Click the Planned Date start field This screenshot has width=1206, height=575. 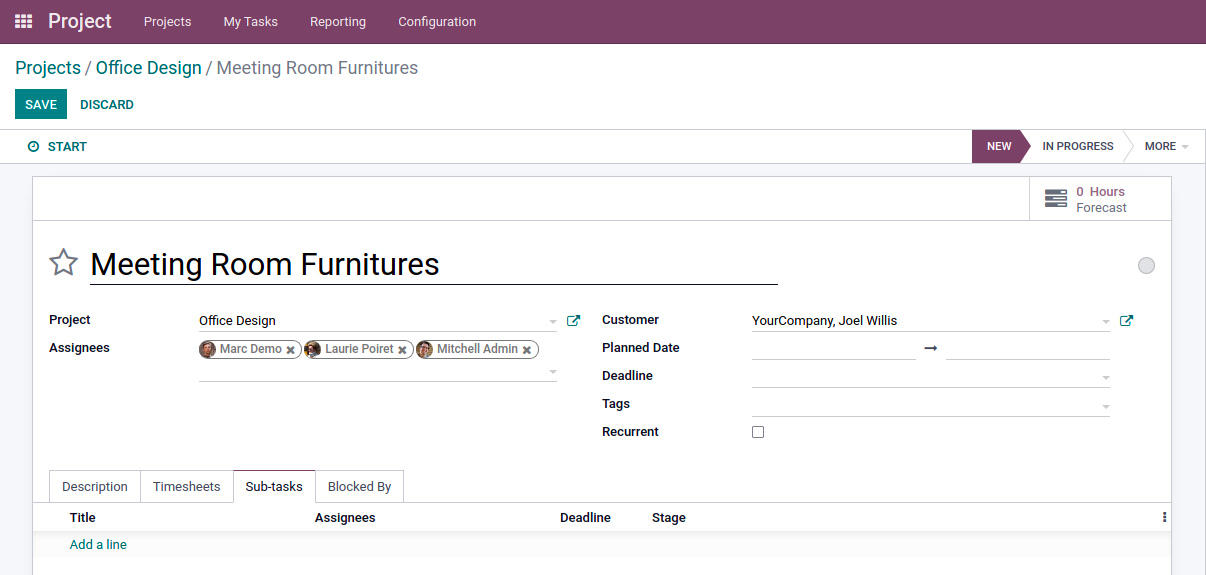[833, 348]
